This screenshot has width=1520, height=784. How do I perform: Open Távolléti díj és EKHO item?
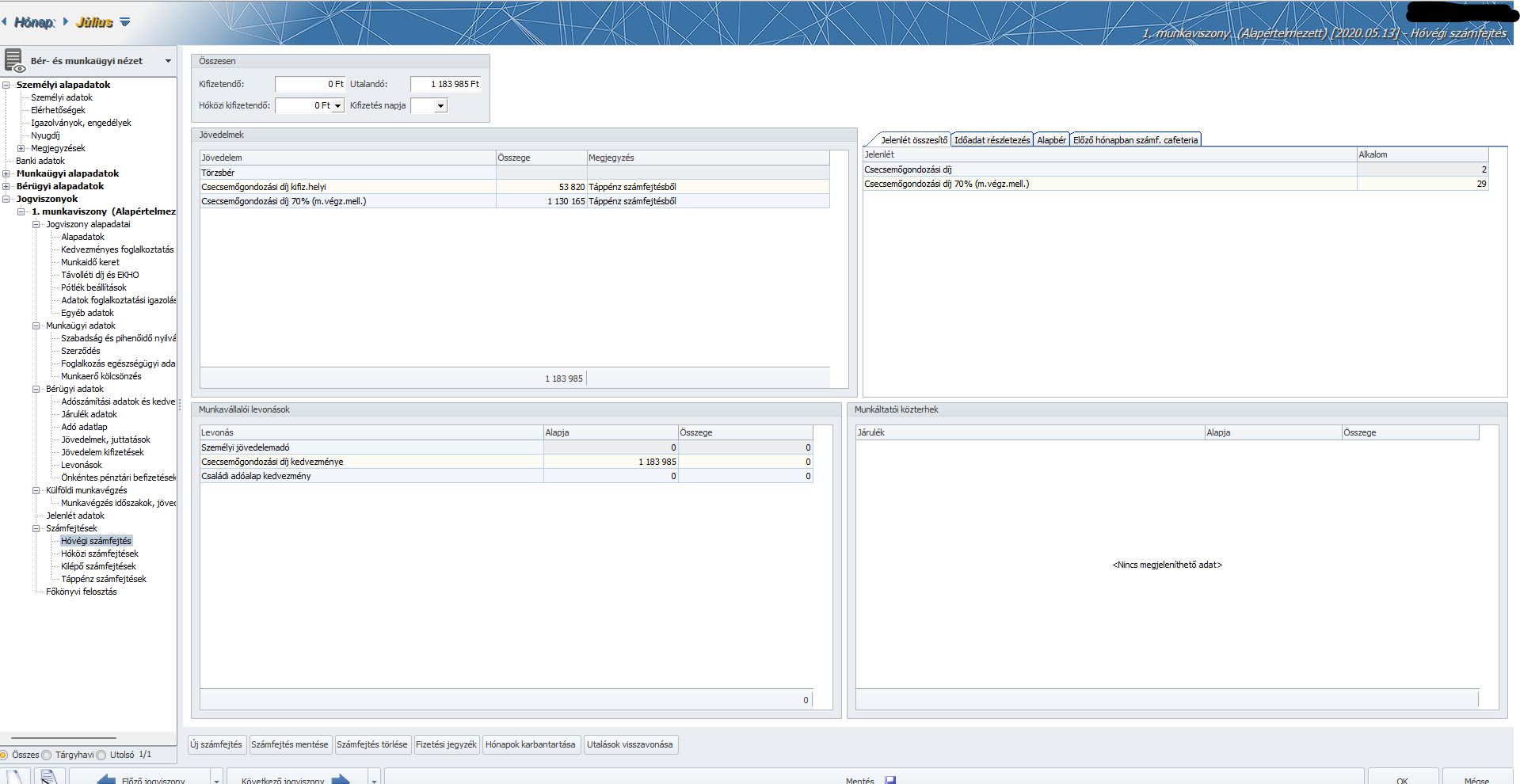[100, 275]
